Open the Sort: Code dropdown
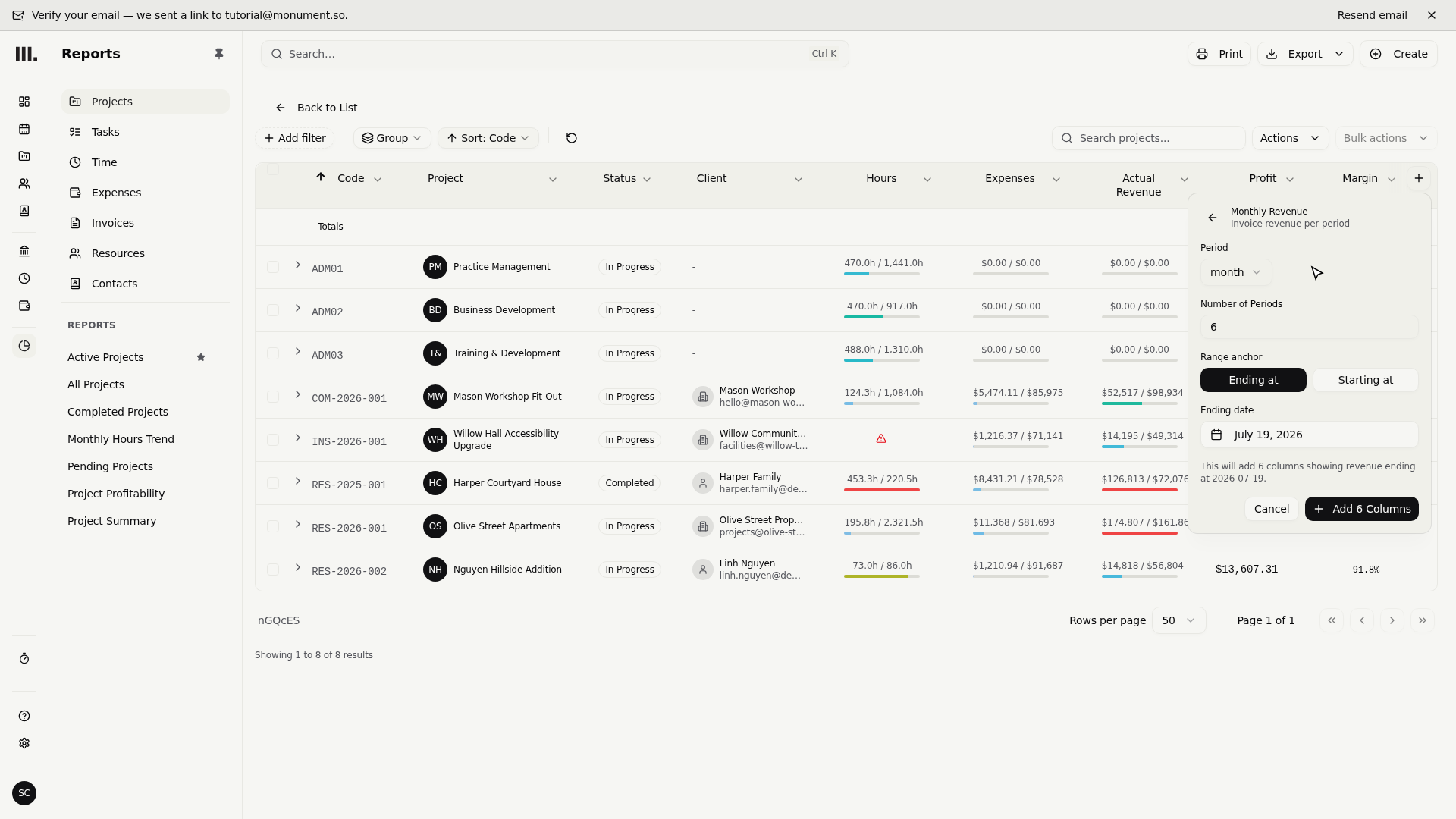This screenshot has height=819, width=1456. click(x=488, y=138)
